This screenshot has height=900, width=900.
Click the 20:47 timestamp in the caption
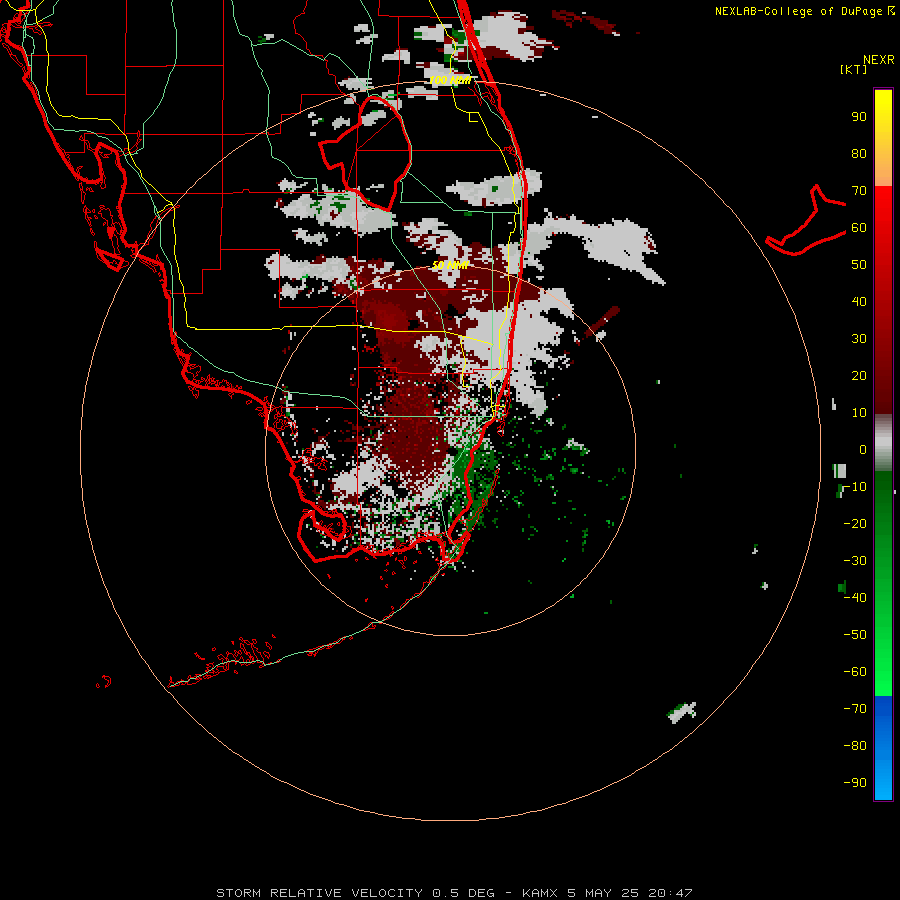tap(670, 893)
